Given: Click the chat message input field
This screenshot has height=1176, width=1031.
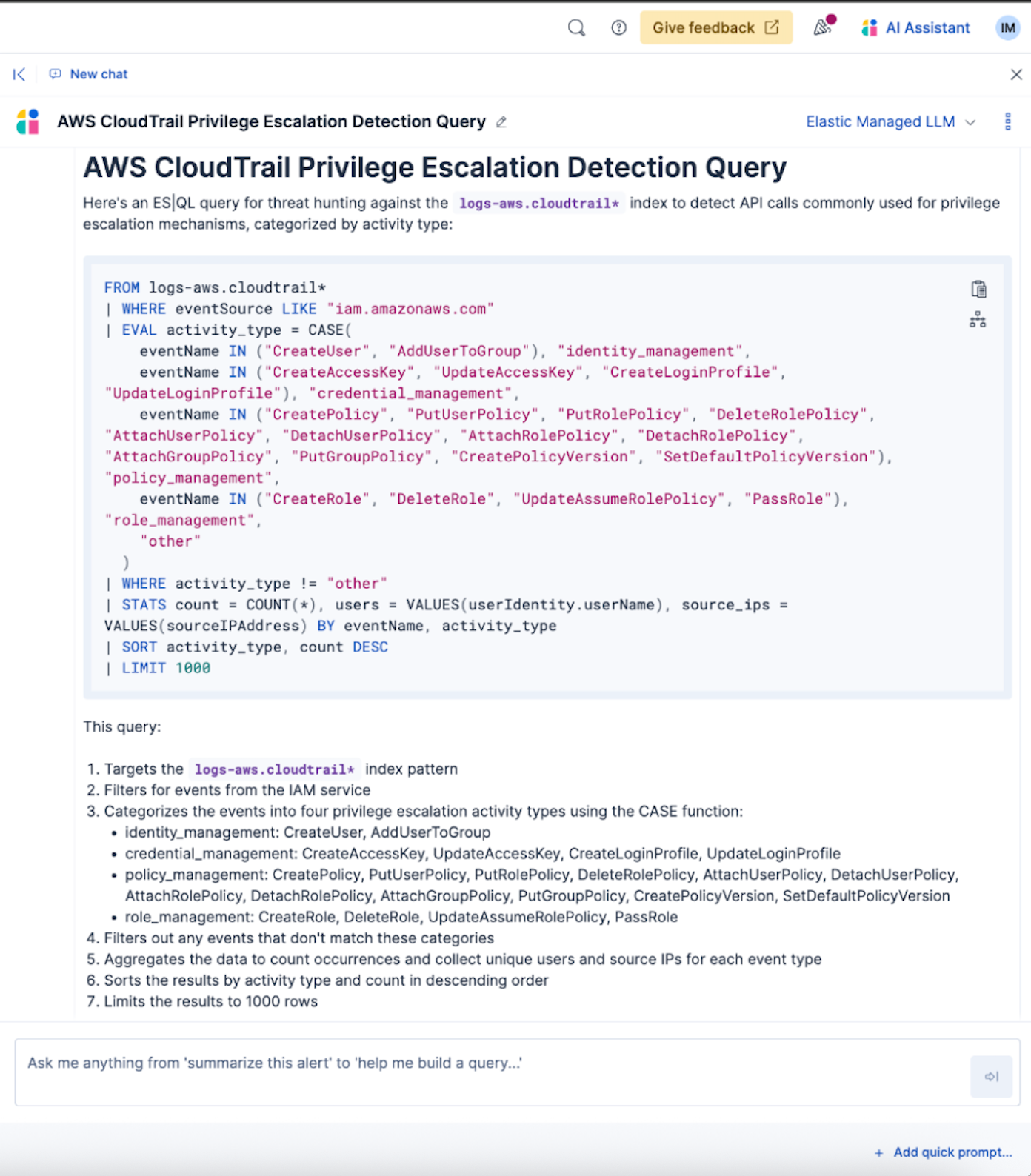Looking at the screenshot, I should (489, 1072).
